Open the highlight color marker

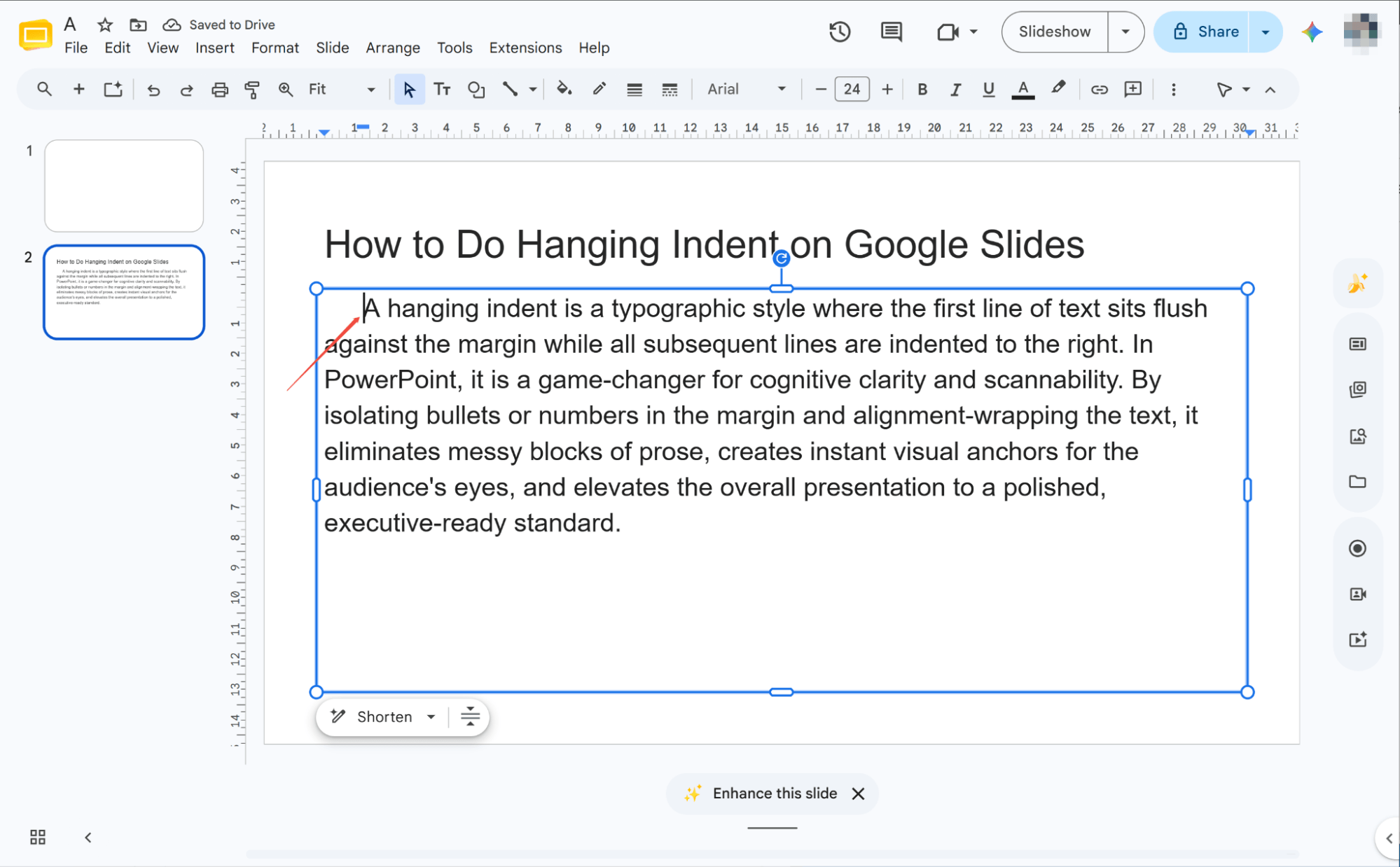1058,88
